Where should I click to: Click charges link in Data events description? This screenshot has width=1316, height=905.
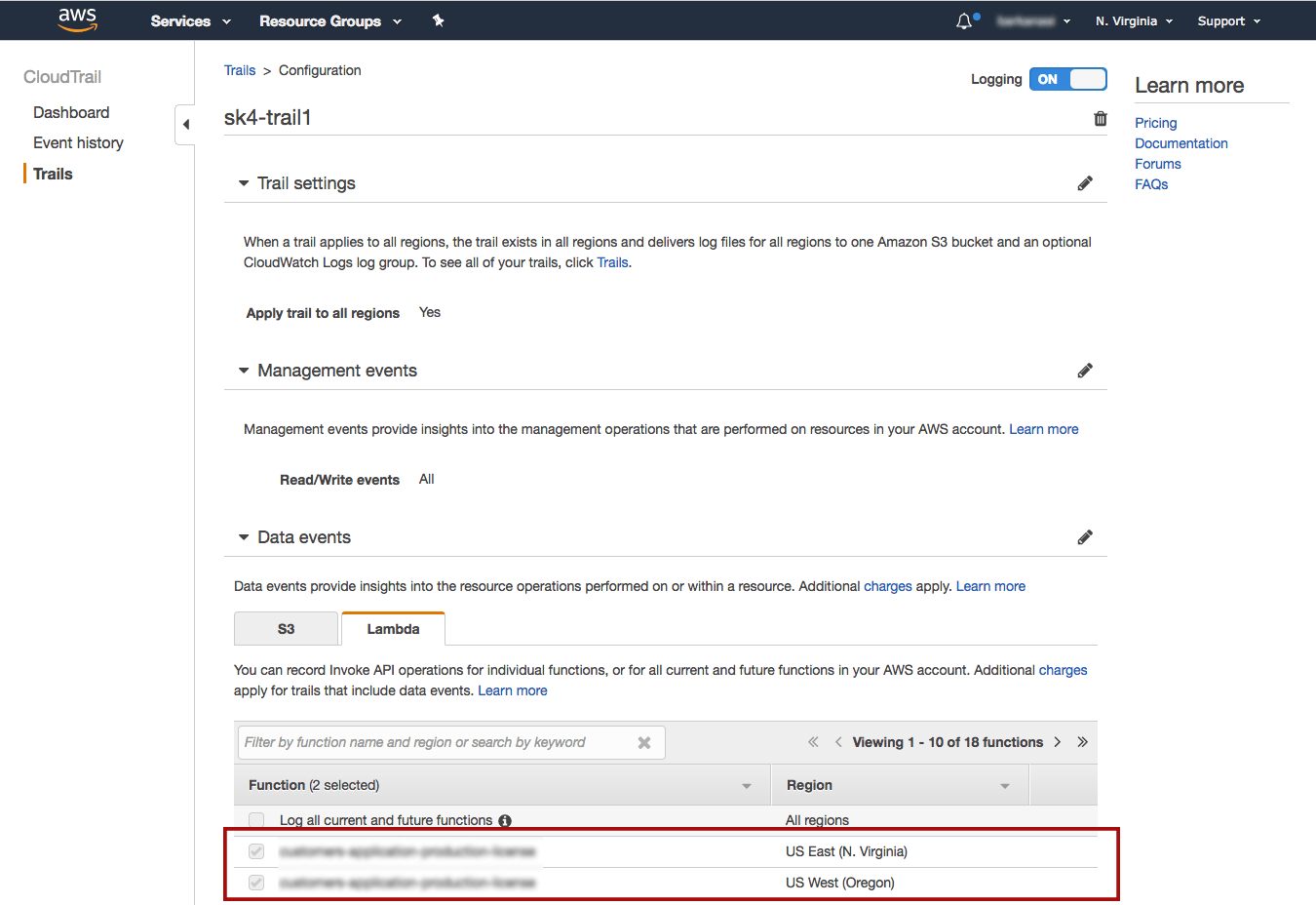[x=888, y=586]
